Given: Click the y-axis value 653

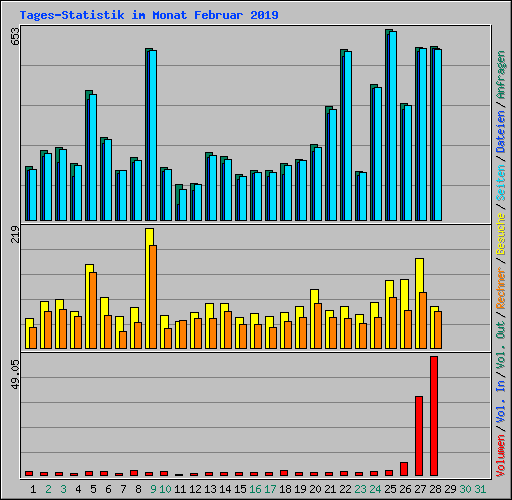Looking at the screenshot, I should (15, 37).
